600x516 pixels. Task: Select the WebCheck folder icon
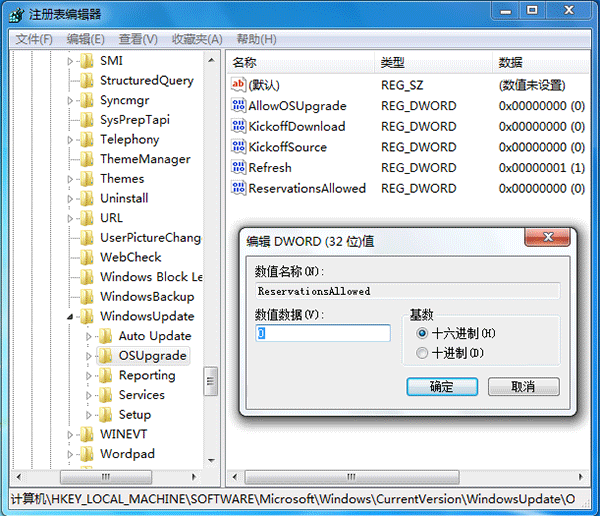pyautogui.click(x=87, y=257)
